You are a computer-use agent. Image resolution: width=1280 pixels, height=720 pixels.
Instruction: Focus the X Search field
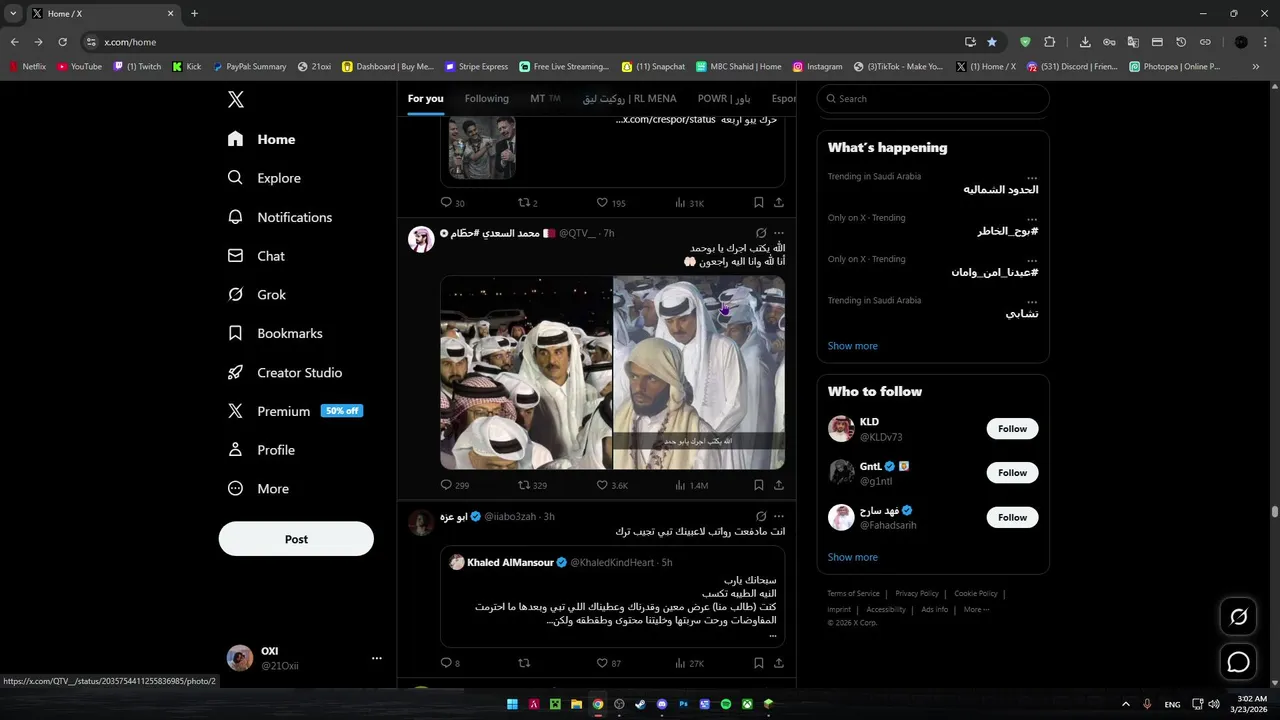pos(933,99)
